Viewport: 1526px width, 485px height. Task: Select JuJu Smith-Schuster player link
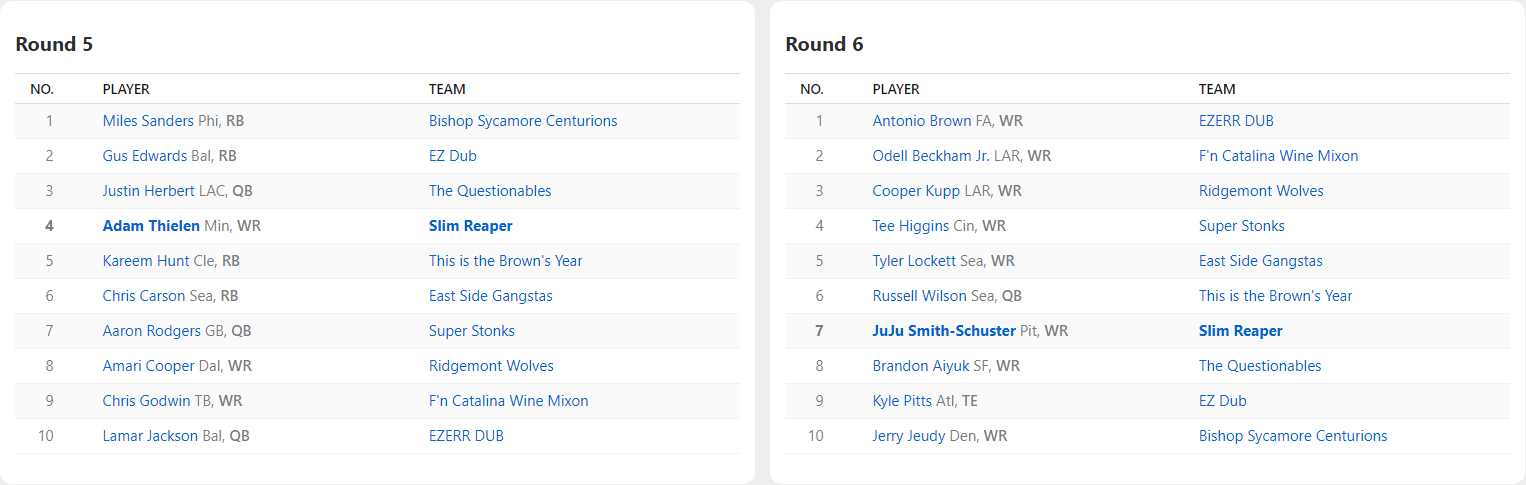pyautogui.click(x=944, y=331)
